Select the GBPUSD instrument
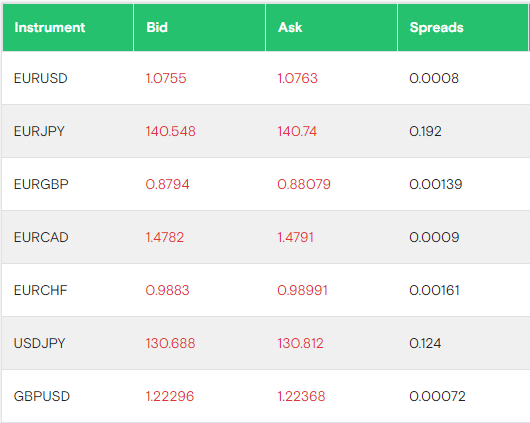This screenshot has height=423, width=530. [x=42, y=396]
